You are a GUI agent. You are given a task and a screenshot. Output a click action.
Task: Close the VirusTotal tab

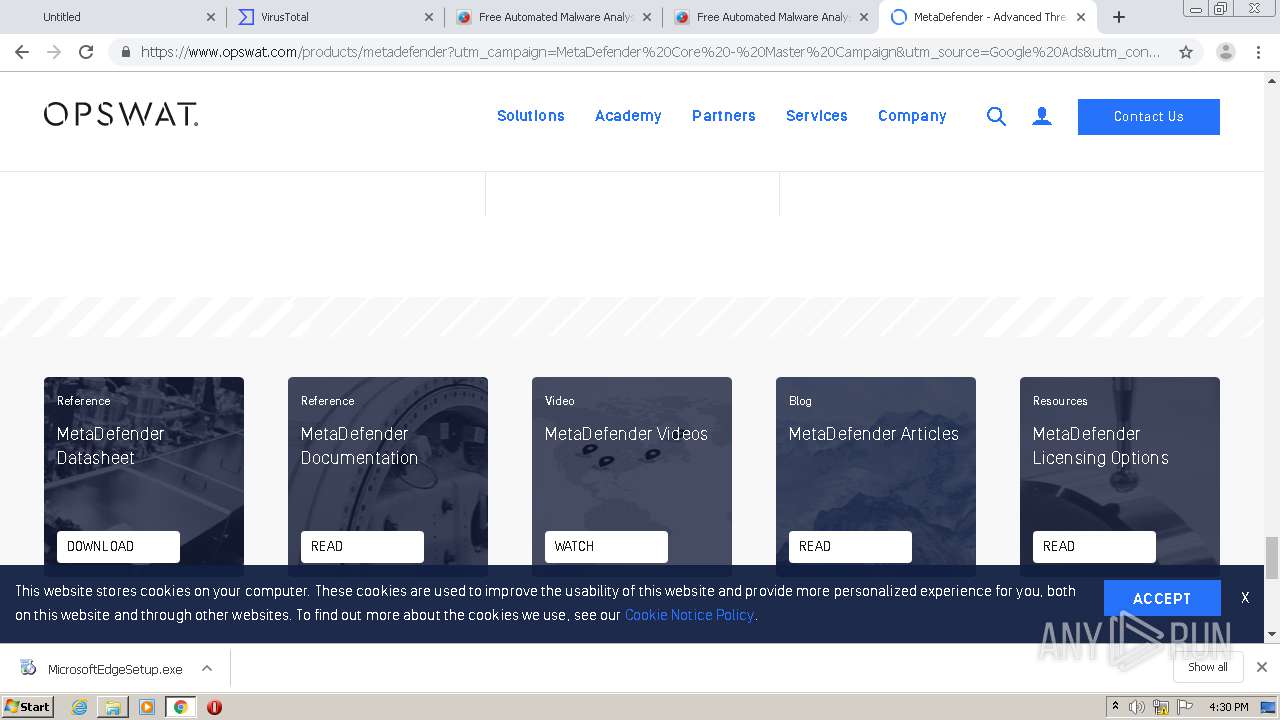pyautogui.click(x=428, y=17)
